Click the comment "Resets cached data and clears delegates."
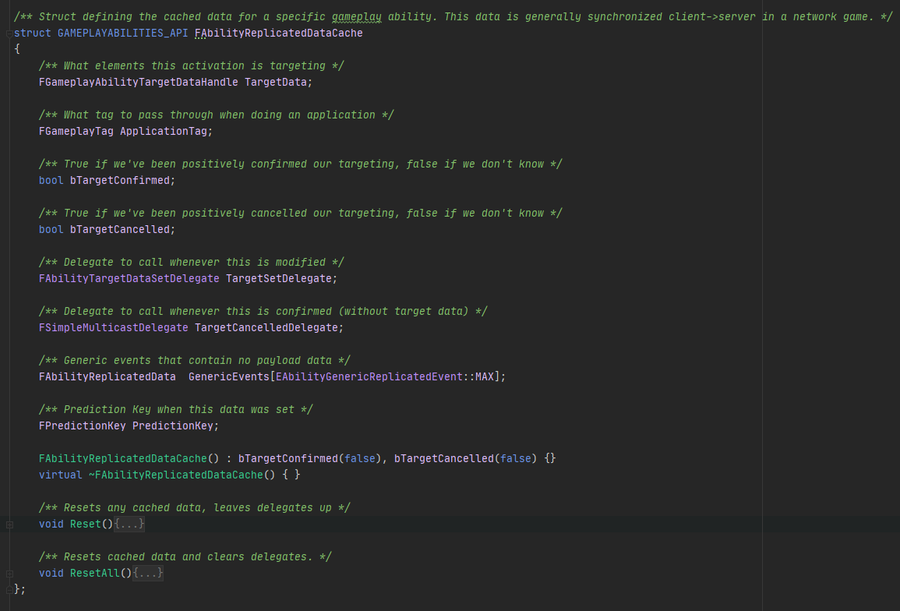 (185, 557)
